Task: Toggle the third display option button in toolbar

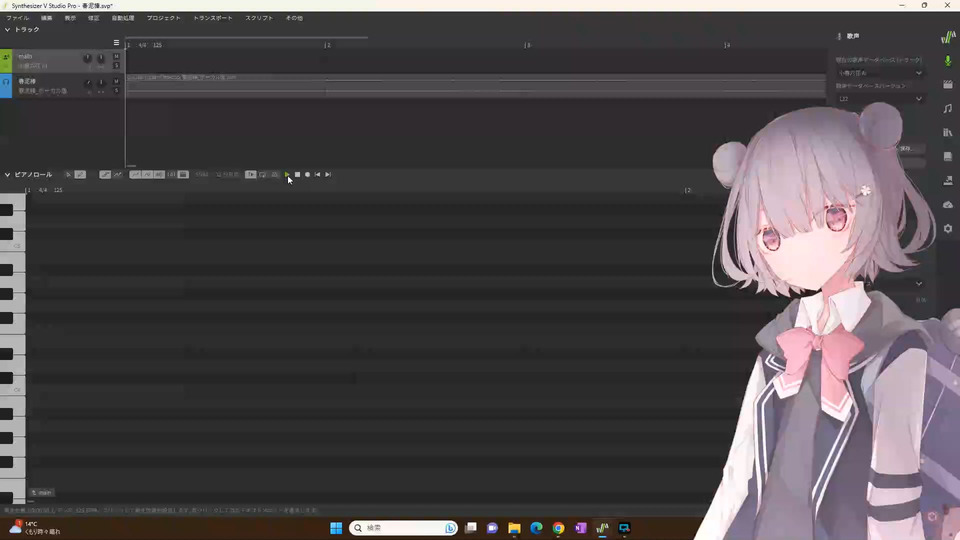Action: pyautogui.click(x=159, y=174)
